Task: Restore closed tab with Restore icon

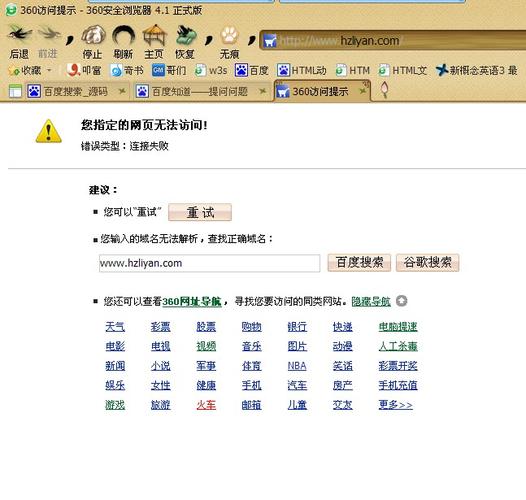Action: tap(186, 35)
